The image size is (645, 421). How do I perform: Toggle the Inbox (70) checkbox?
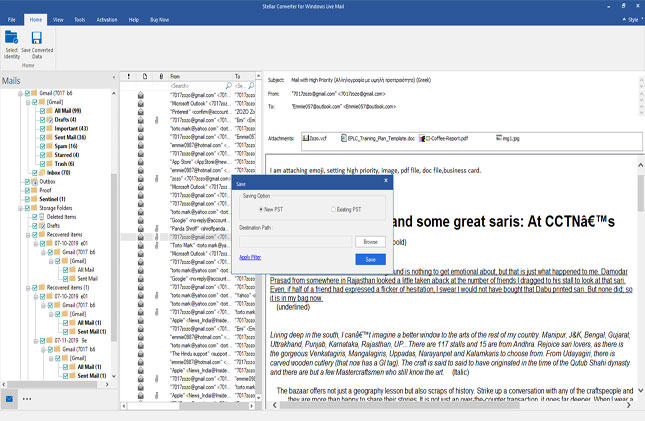35,173
